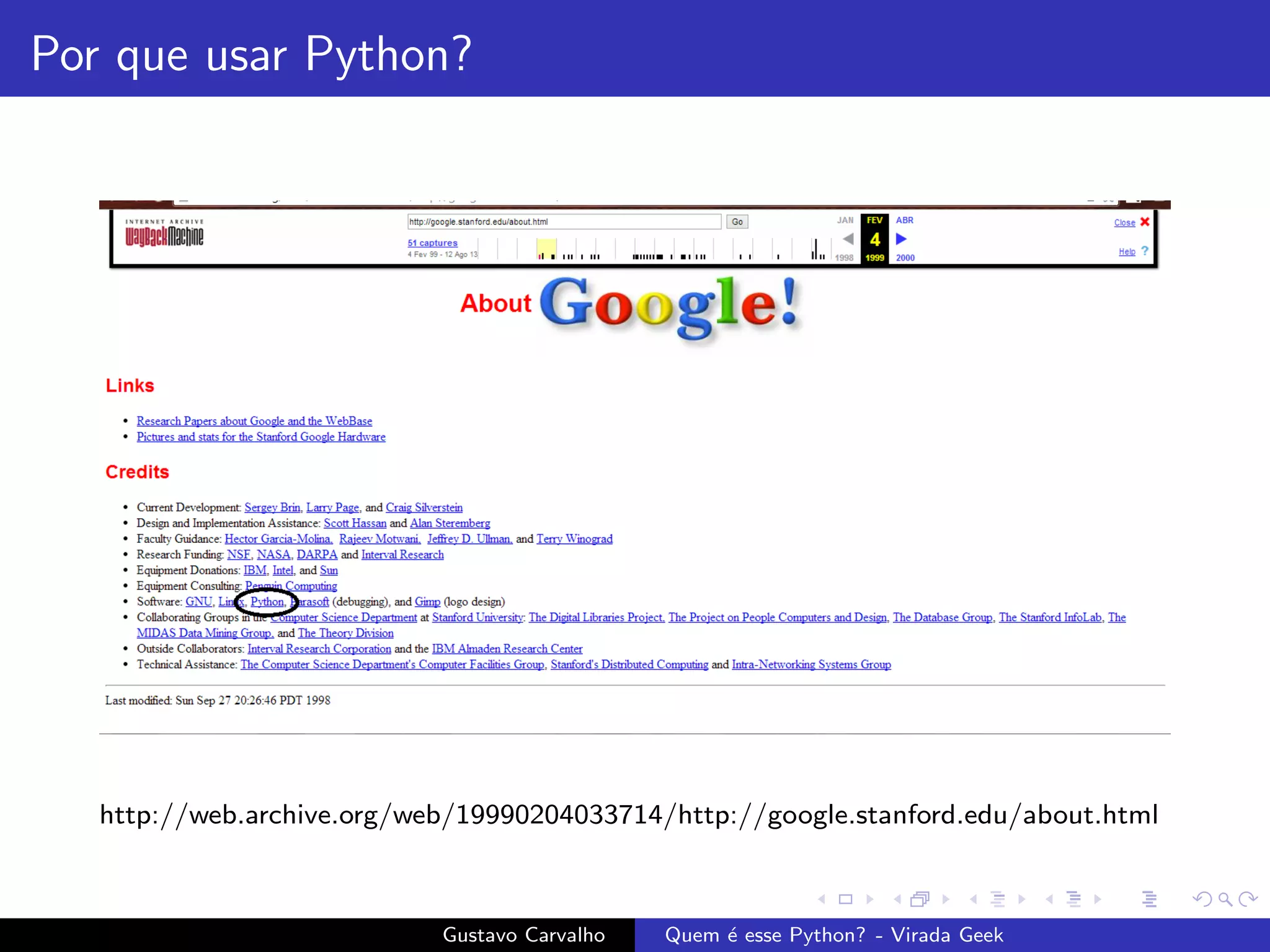Image resolution: width=1270 pixels, height=952 pixels.
Task: Click the Help link in Wayback toolbar
Action: (x=1127, y=252)
